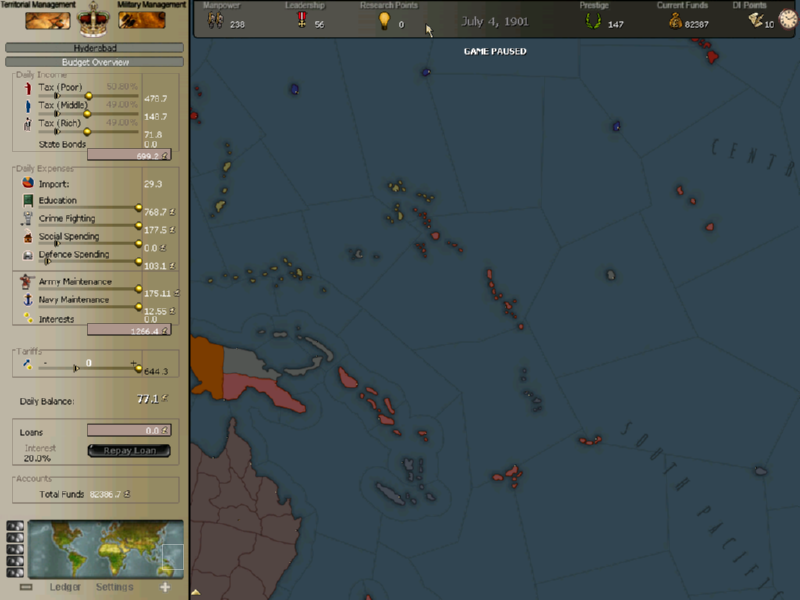The image size is (800, 600).
Task: Open the Territorial Management map icon
Action: [x=47, y=20]
